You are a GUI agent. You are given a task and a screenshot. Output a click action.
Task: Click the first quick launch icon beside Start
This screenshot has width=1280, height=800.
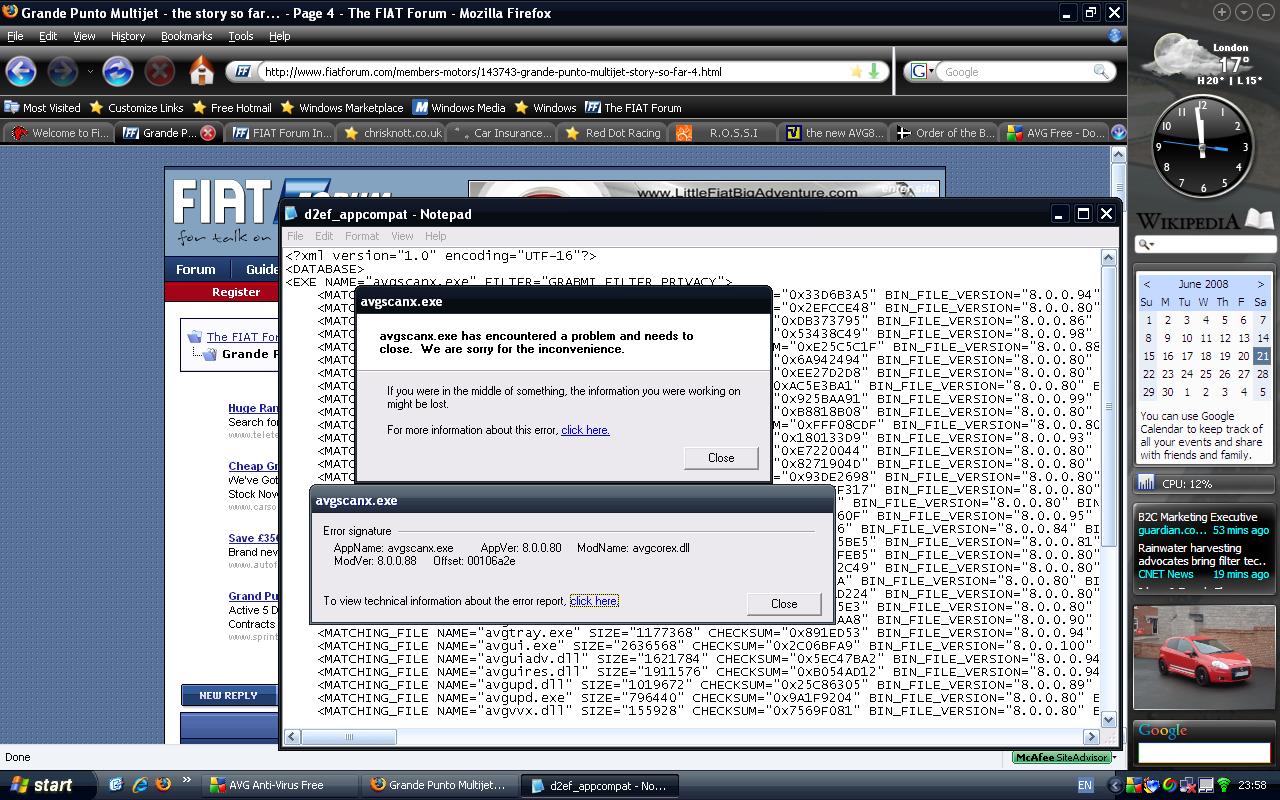116,785
